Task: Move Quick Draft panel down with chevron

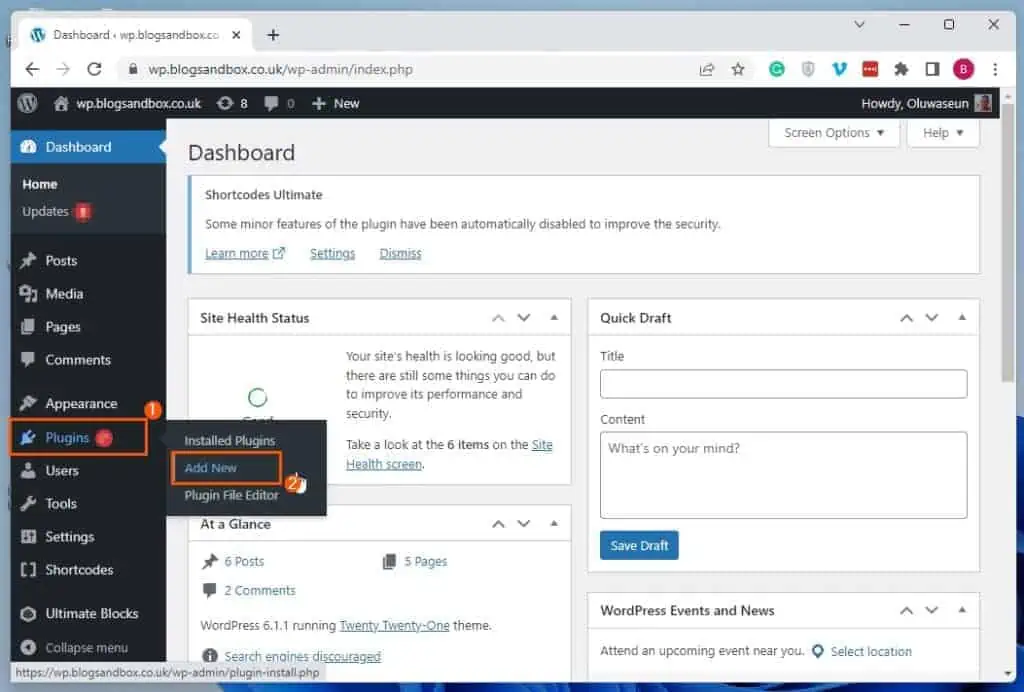Action: point(932,318)
